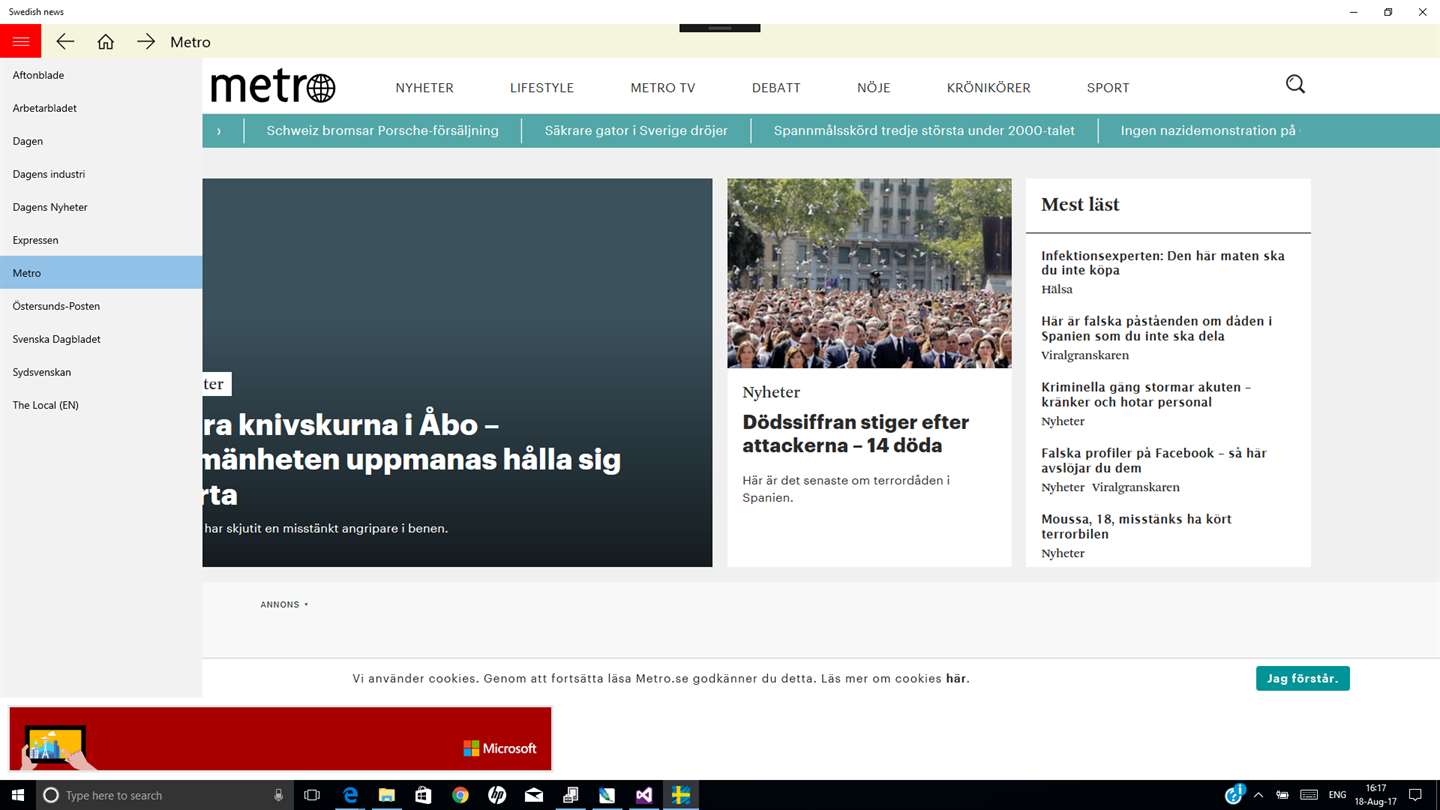Screen dimensions: 1440x810
Task: Select Sydsvenskan in sidebar
Action: [101, 372]
